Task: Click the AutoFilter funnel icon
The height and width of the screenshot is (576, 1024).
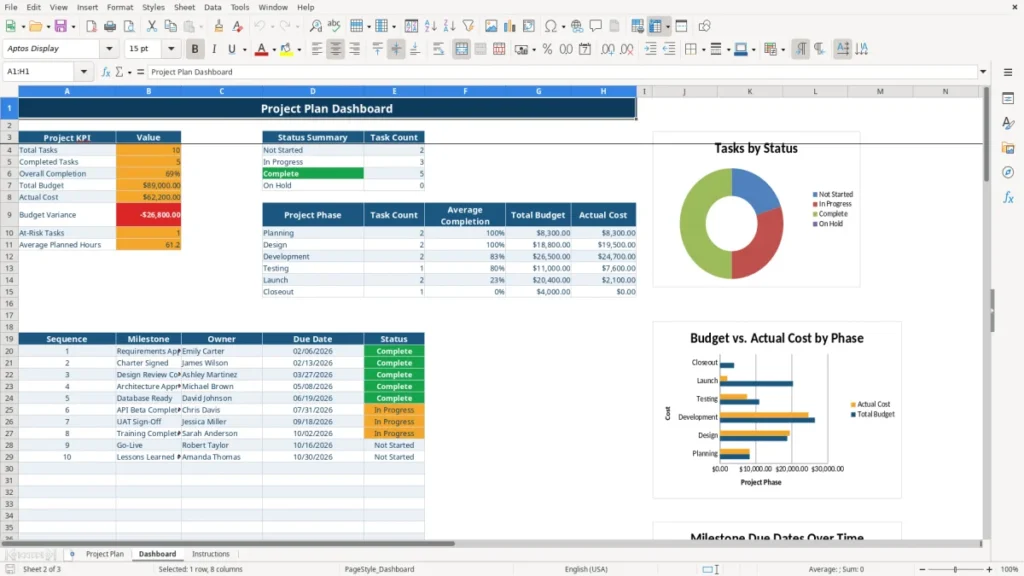Action: pyautogui.click(x=468, y=26)
